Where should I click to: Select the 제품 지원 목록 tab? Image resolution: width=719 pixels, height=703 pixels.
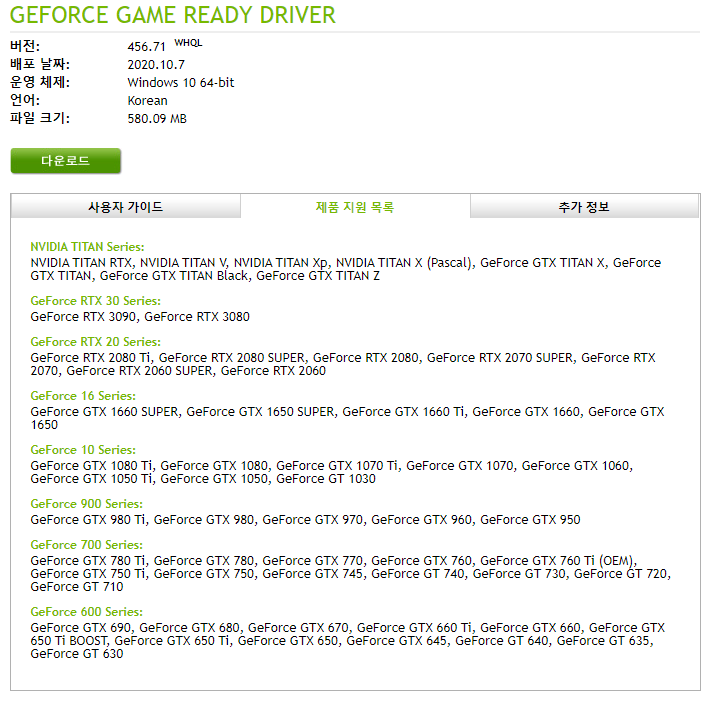pyautogui.click(x=355, y=207)
